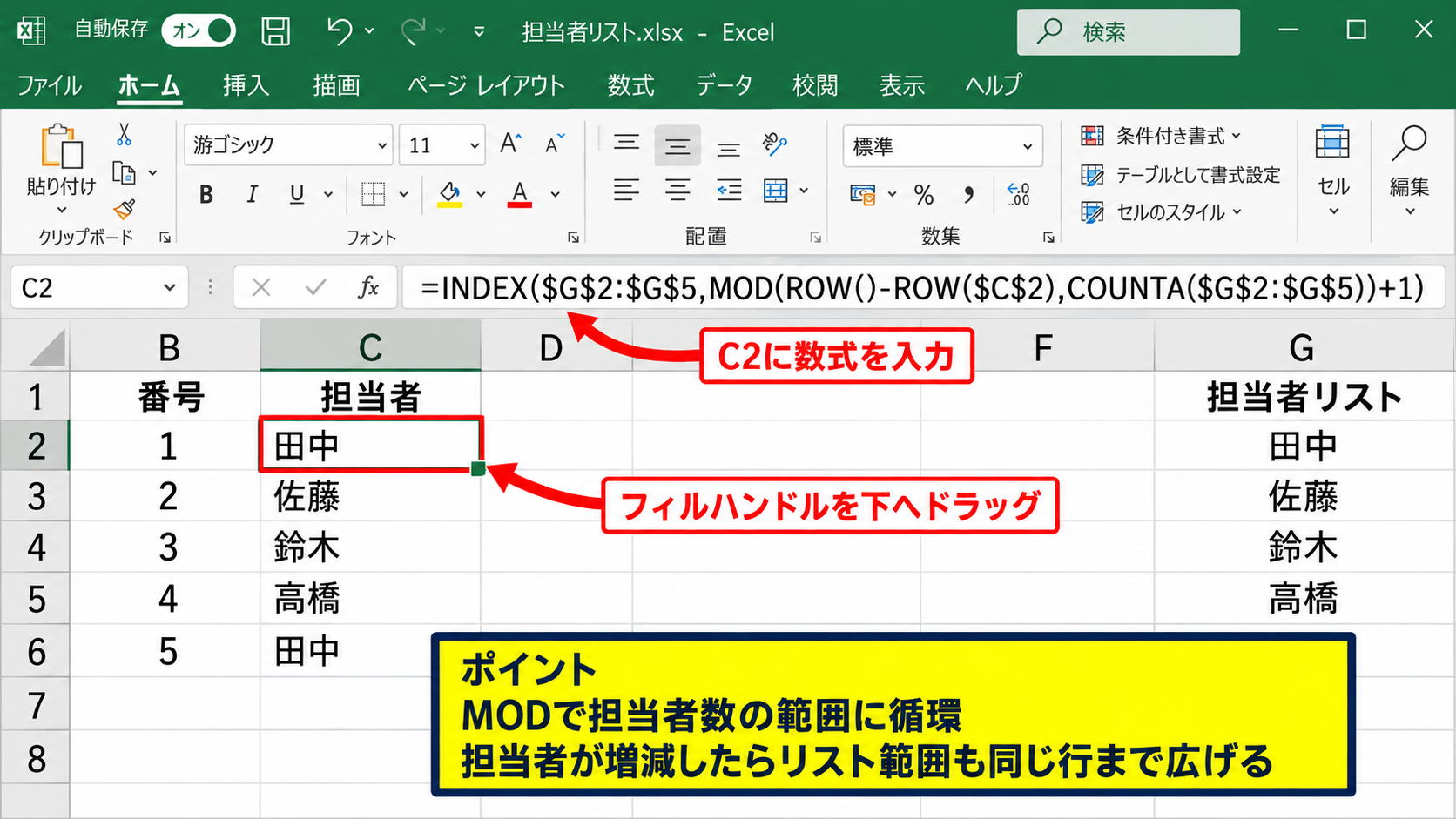This screenshot has width=1456, height=819.
Task: Open the Undo history dropdown arrow
Action: coord(369,31)
